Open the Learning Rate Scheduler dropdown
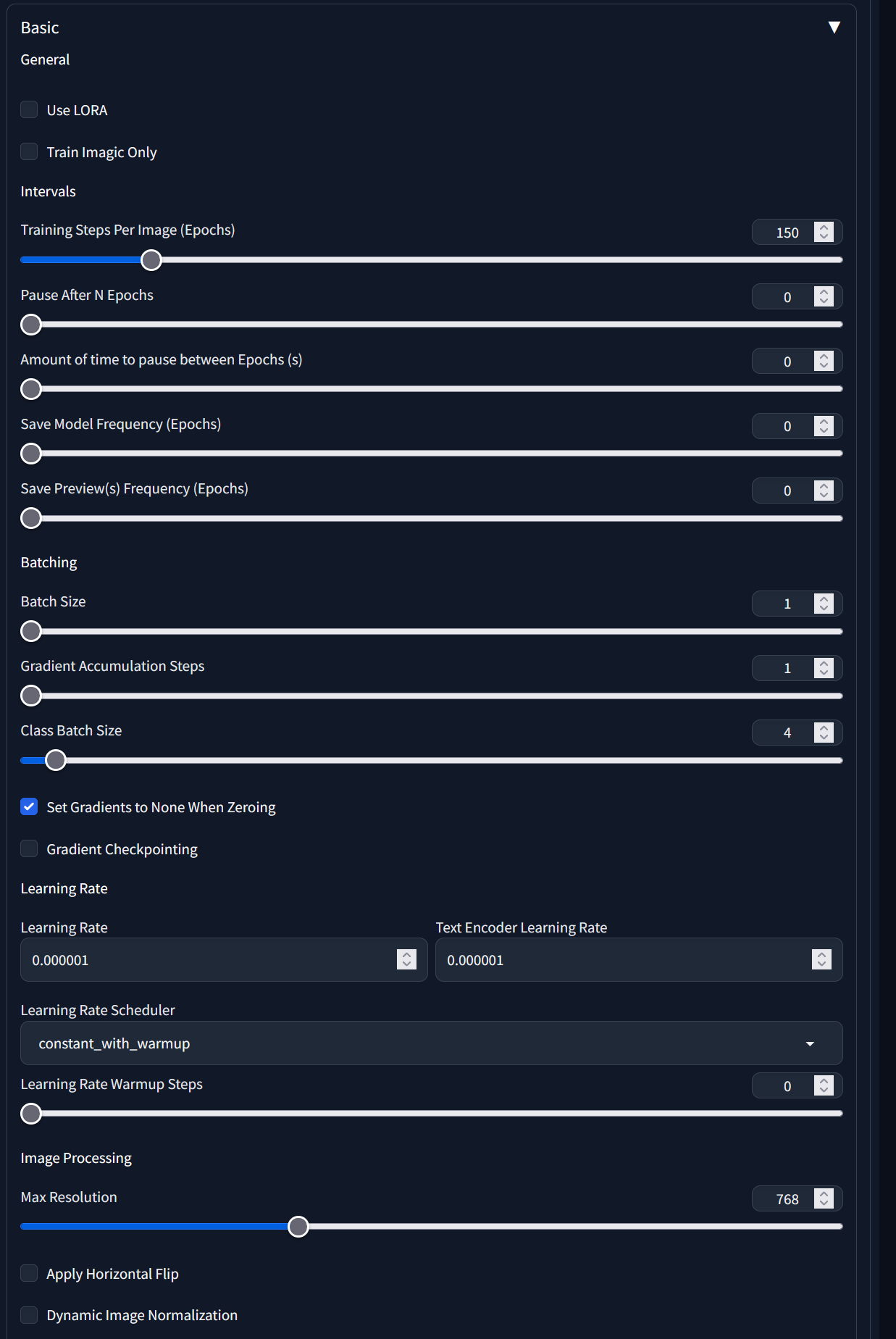The height and width of the screenshot is (1339, 896). [432, 1043]
